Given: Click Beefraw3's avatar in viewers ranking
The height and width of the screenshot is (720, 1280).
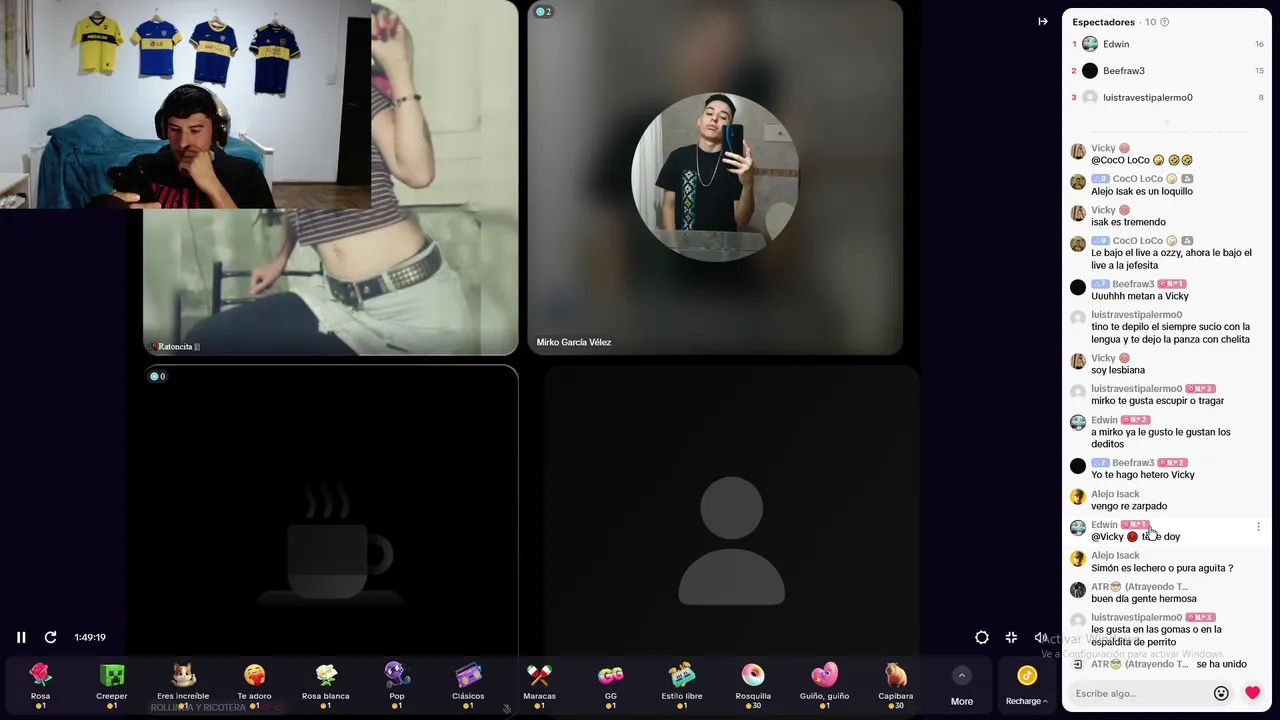Looking at the screenshot, I should (x=1090, y=71).
